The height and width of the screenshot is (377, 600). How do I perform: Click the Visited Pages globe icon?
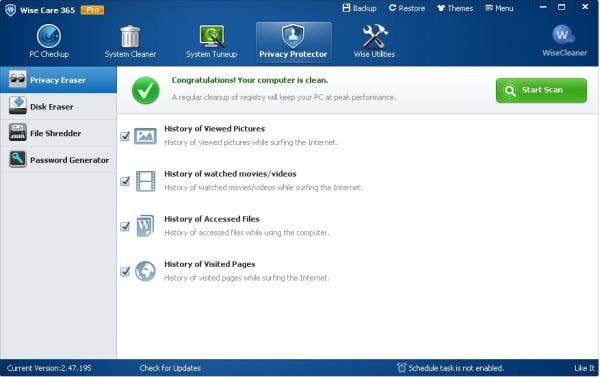click(145, 271)
